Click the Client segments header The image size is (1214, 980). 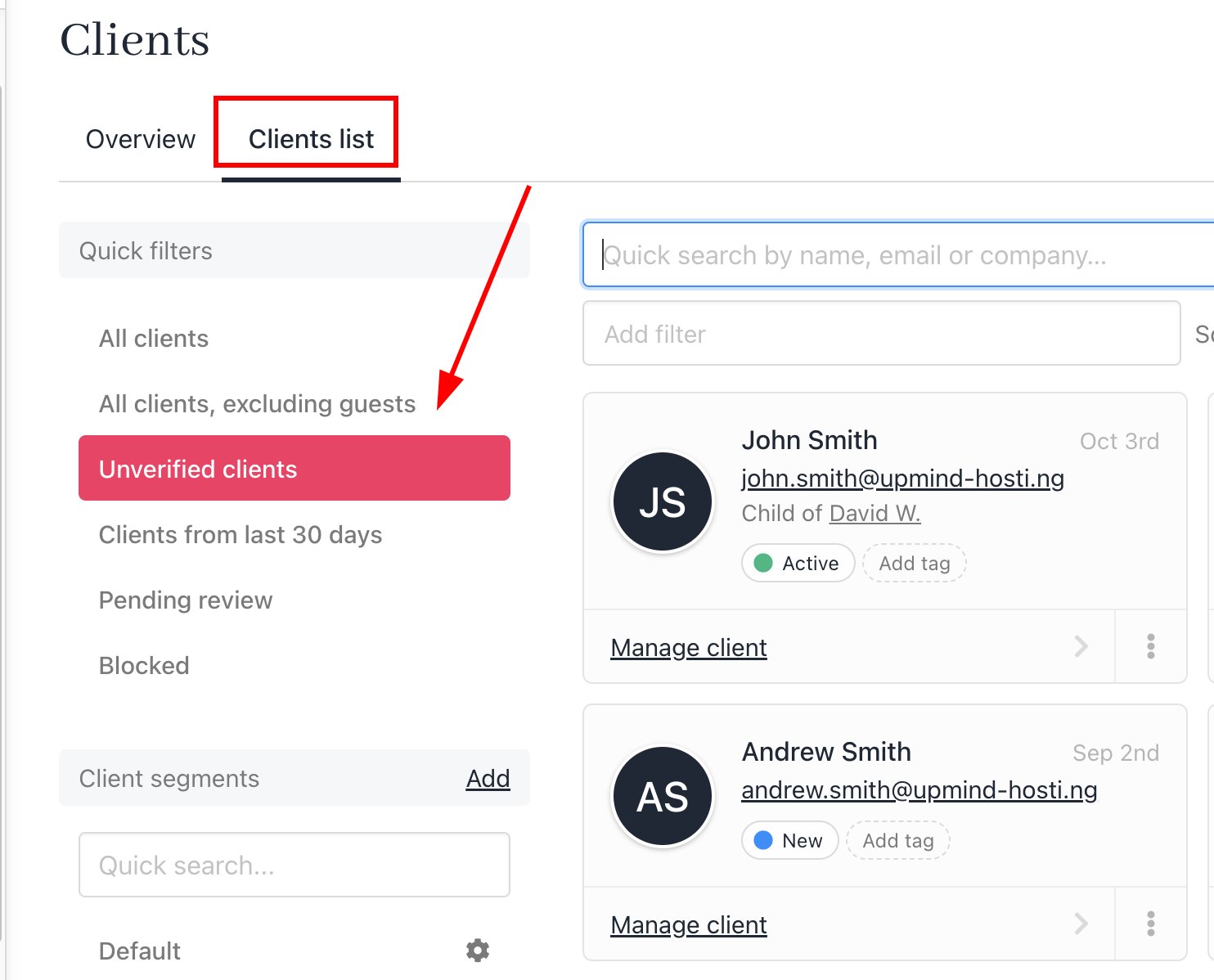click(x=169, y=778)
